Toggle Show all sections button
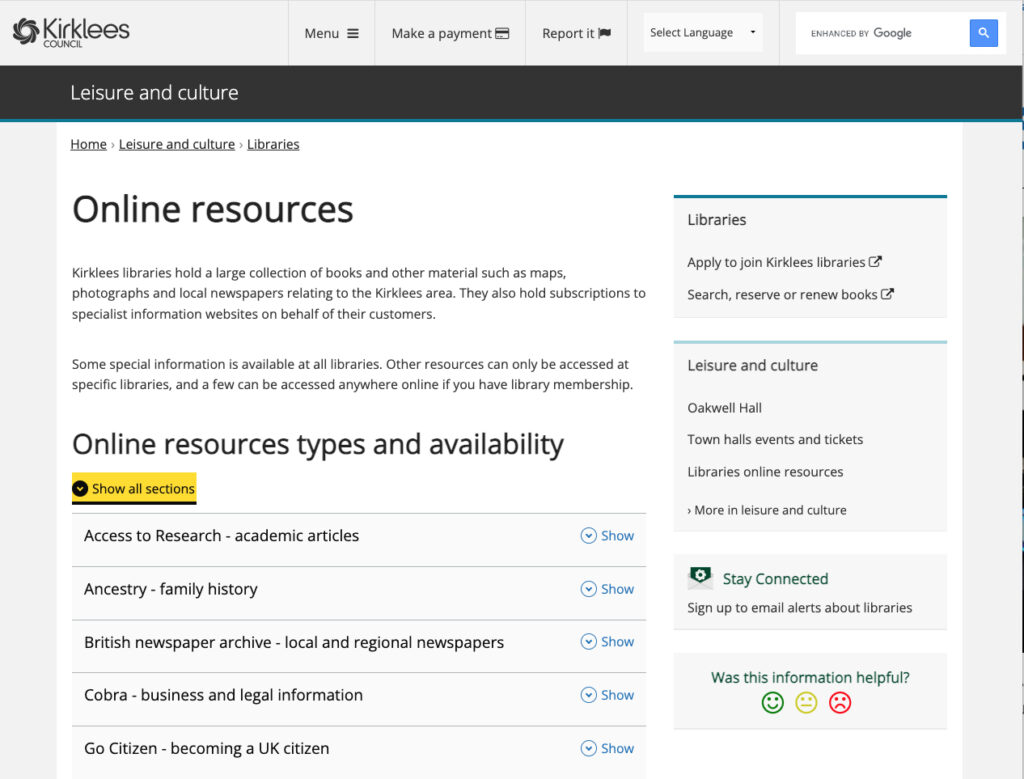The width and height of the screenshot is (1024, 779). pyautogui.click(x=134, y=488)
